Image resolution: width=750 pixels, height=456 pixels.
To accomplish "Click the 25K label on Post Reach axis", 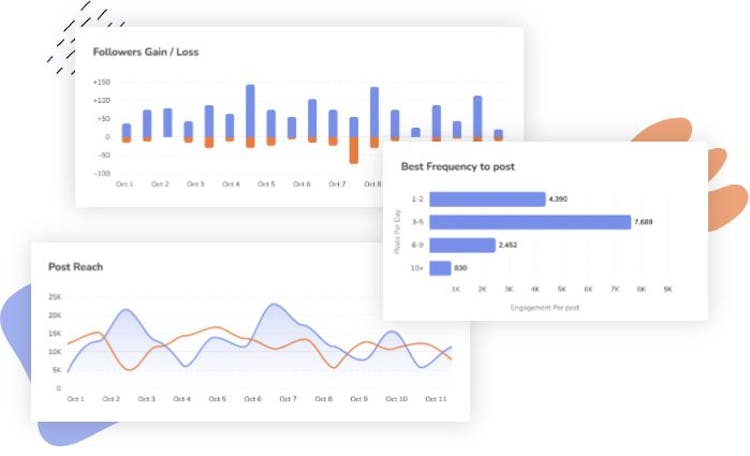I will click(x=55, y=297).
